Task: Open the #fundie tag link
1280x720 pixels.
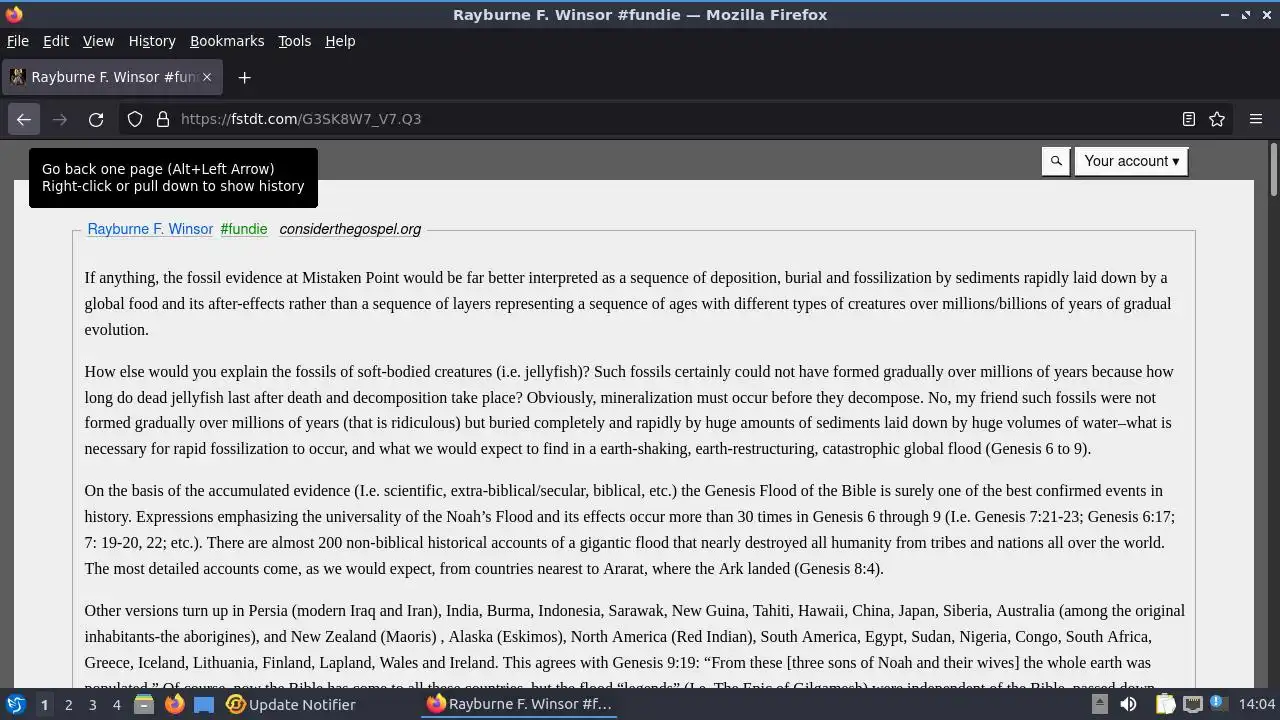Action: pos(244,229)
